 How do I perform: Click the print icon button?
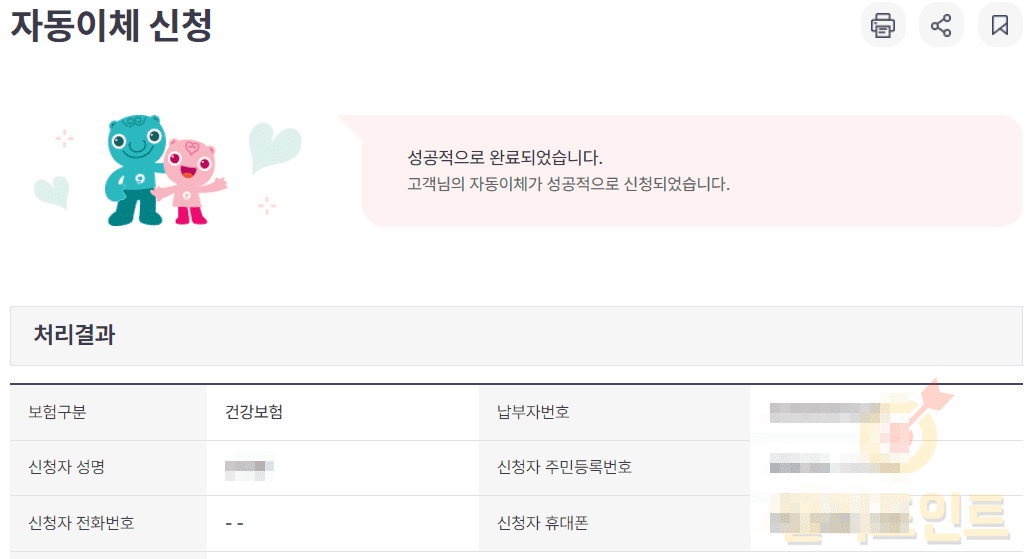(x=883, y=25)
